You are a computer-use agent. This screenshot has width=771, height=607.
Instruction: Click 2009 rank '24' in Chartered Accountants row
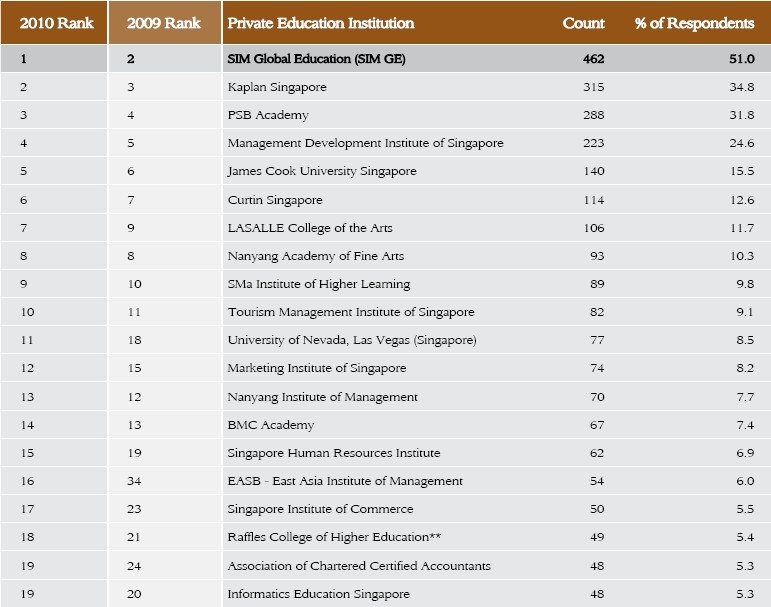click(x=134, y=566)
